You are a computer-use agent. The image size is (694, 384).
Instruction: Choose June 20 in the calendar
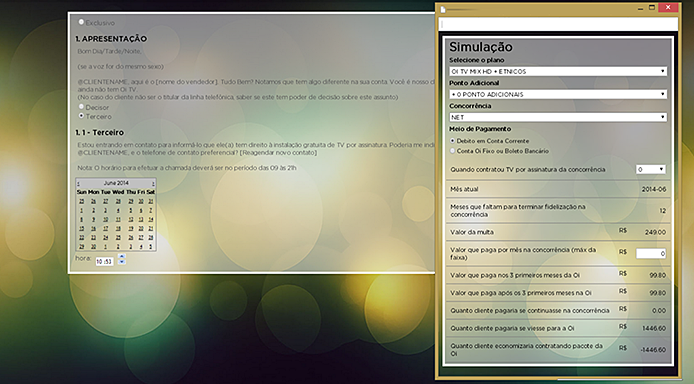(141, 228)
